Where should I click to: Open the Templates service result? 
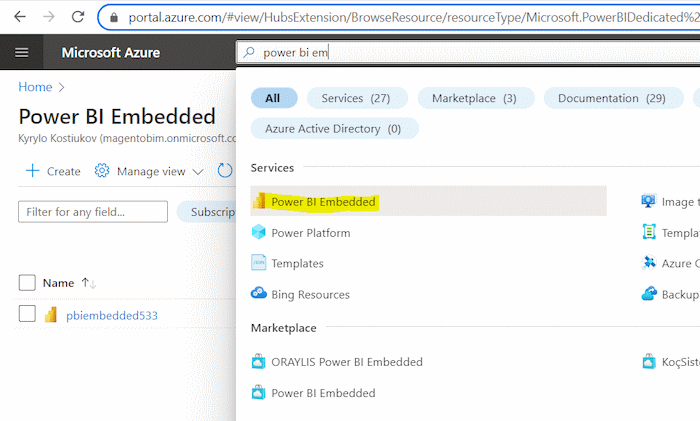pyautogui.click(x=297, y=263)
